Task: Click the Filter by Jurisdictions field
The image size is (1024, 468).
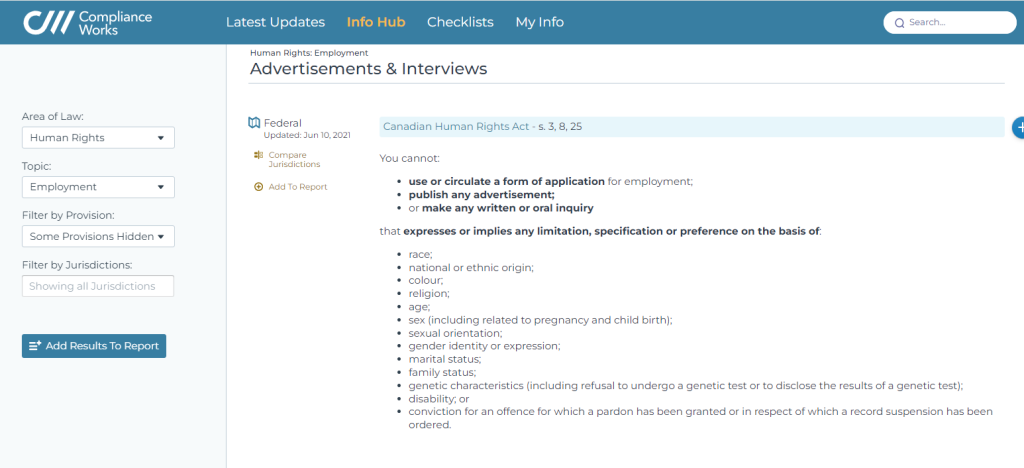Action: coord(98,286)
